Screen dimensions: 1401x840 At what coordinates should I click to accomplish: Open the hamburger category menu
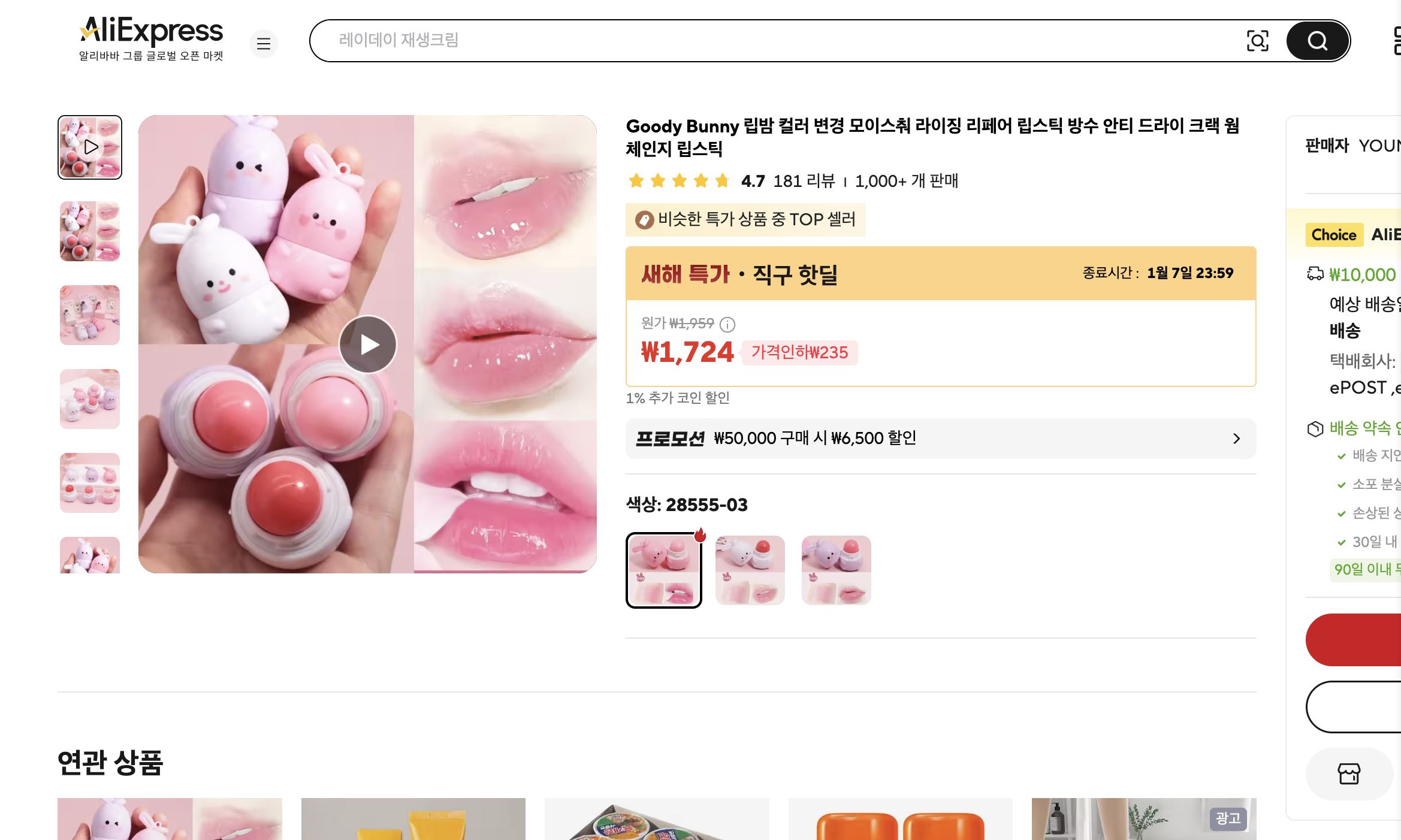(264, 44)
